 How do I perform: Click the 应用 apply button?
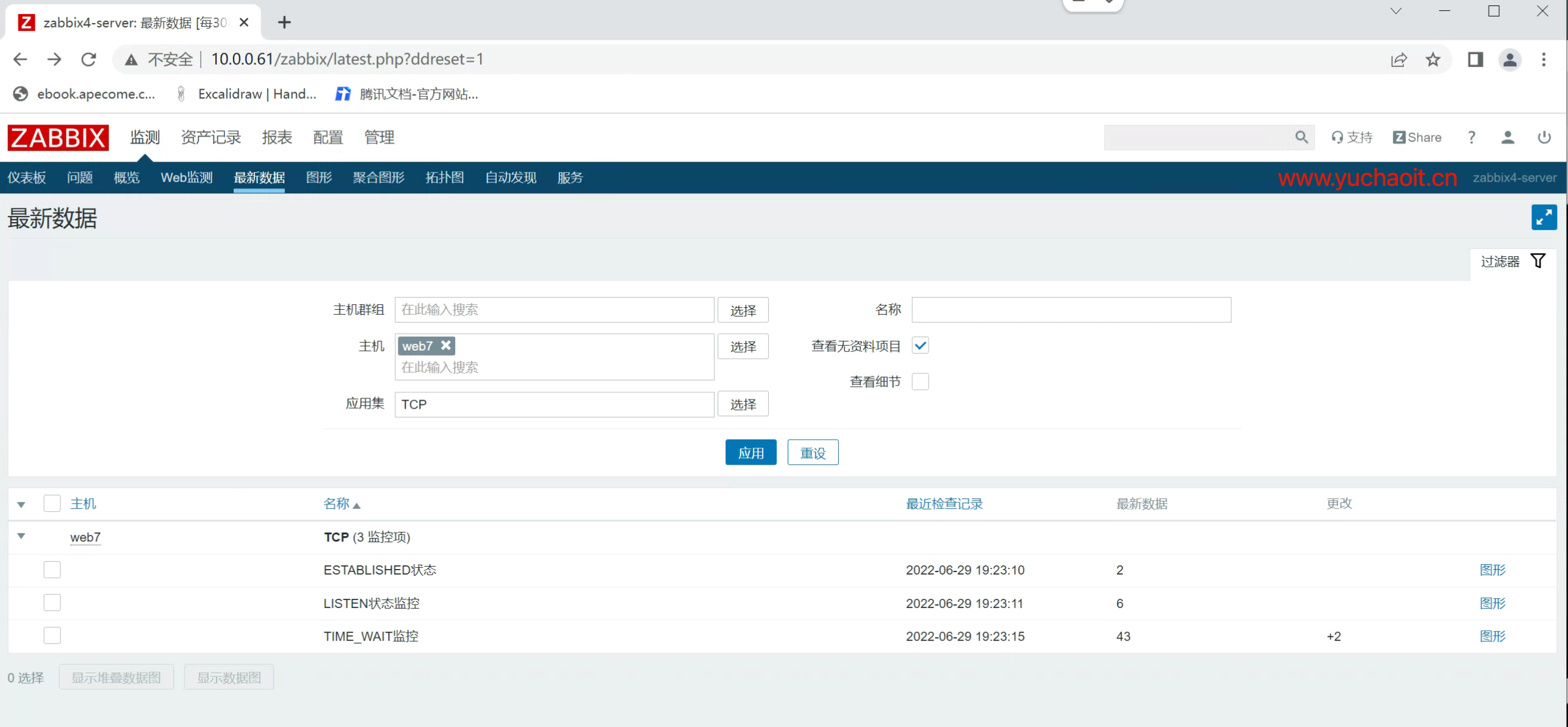click(750, 453)
